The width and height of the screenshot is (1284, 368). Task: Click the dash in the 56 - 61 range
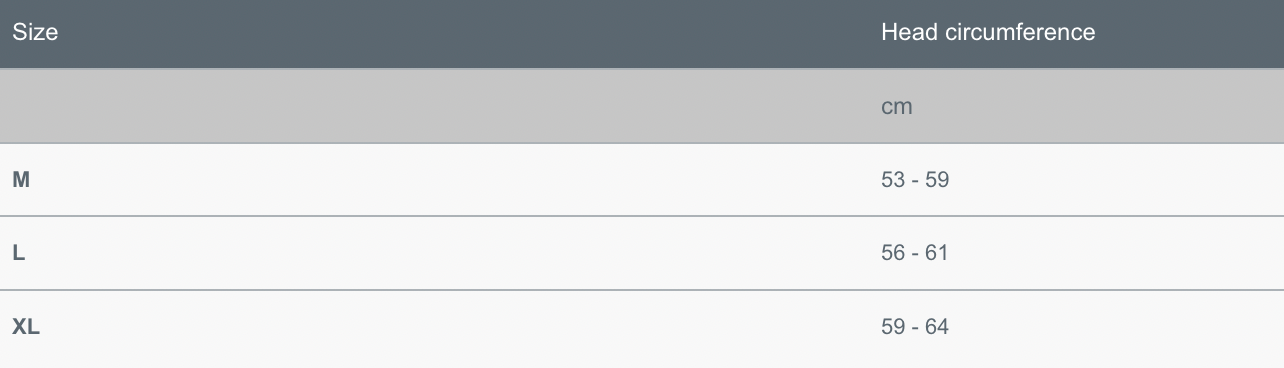[915, 254]
